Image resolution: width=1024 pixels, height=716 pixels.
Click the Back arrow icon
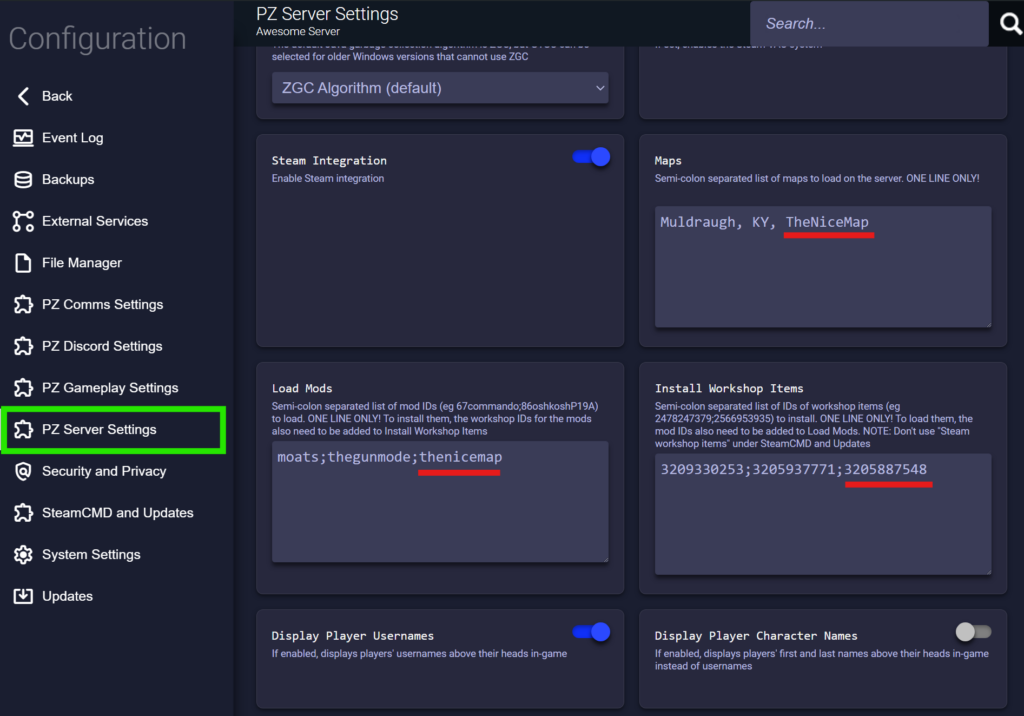[23, 96]
